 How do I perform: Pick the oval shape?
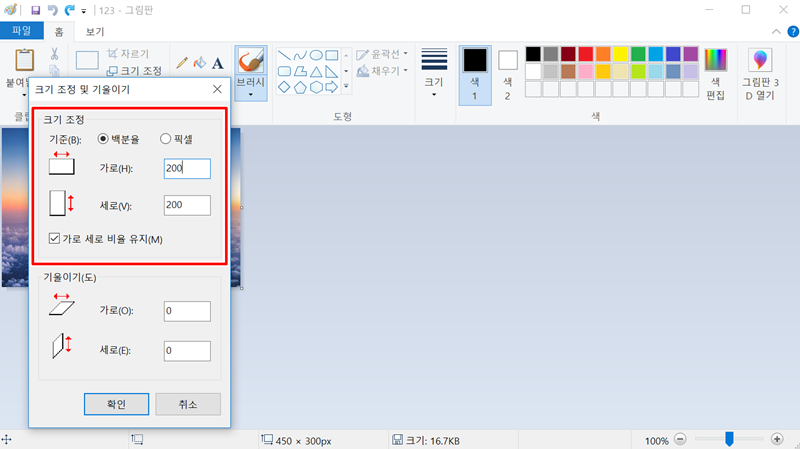pyautogui.click(x=316, y=55)
